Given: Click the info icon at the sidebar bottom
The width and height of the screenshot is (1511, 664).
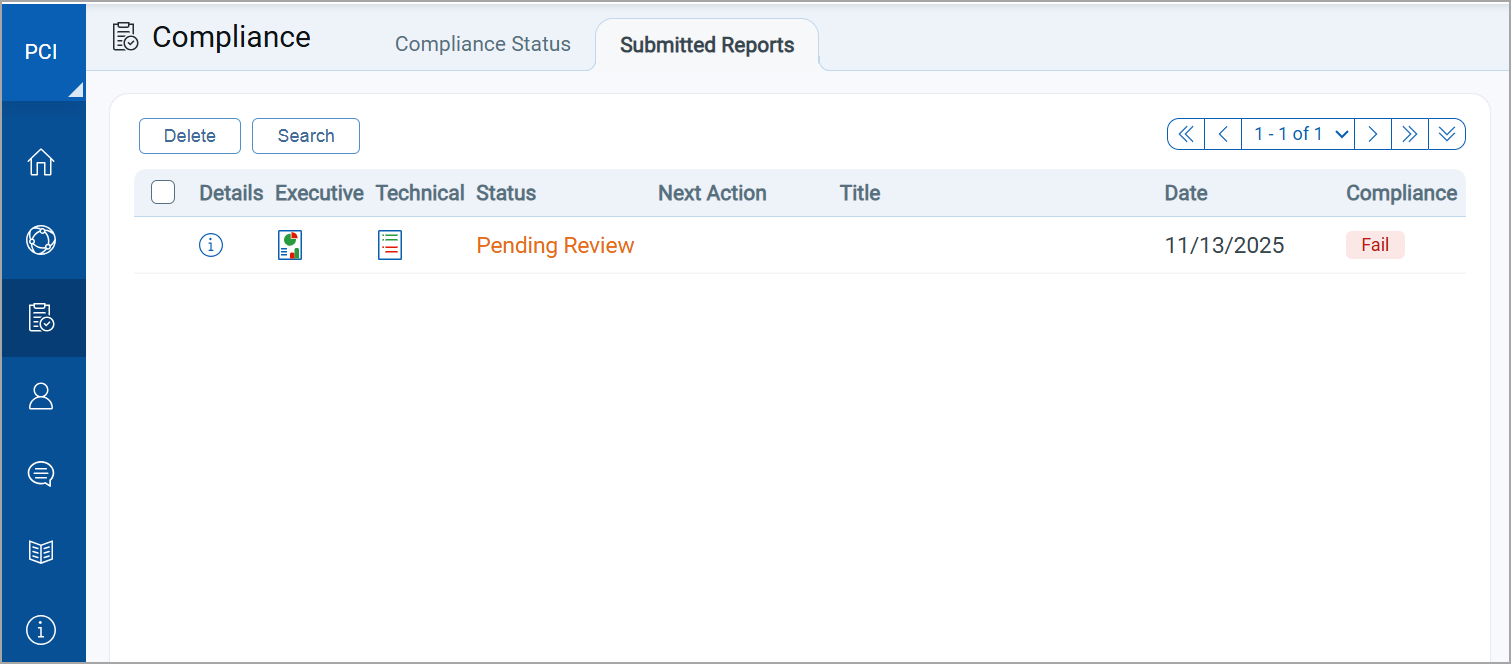Looking at the screenshot, I should click(x=41, y=630).
